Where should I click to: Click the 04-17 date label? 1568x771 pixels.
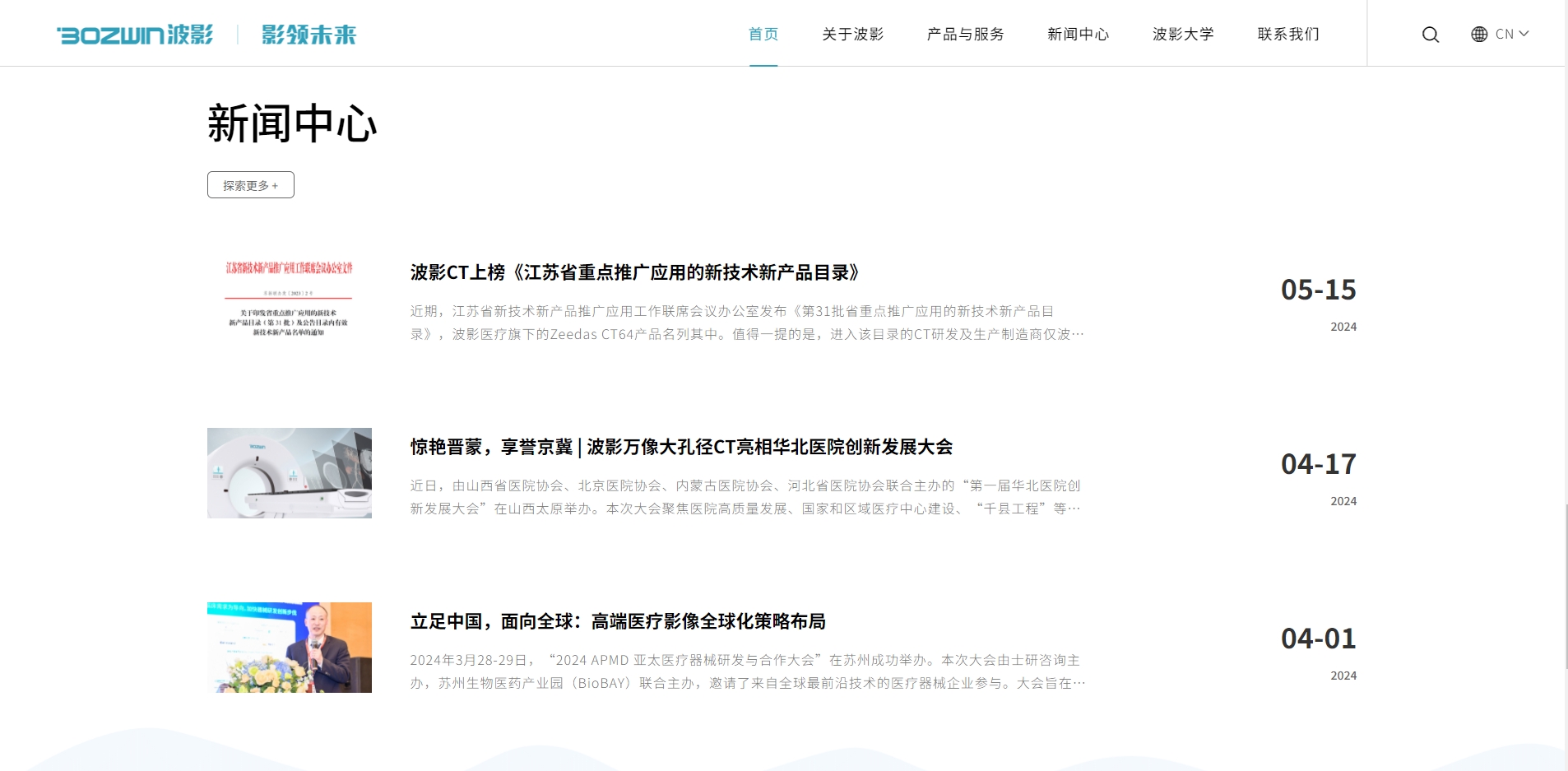click(1318, 464)
